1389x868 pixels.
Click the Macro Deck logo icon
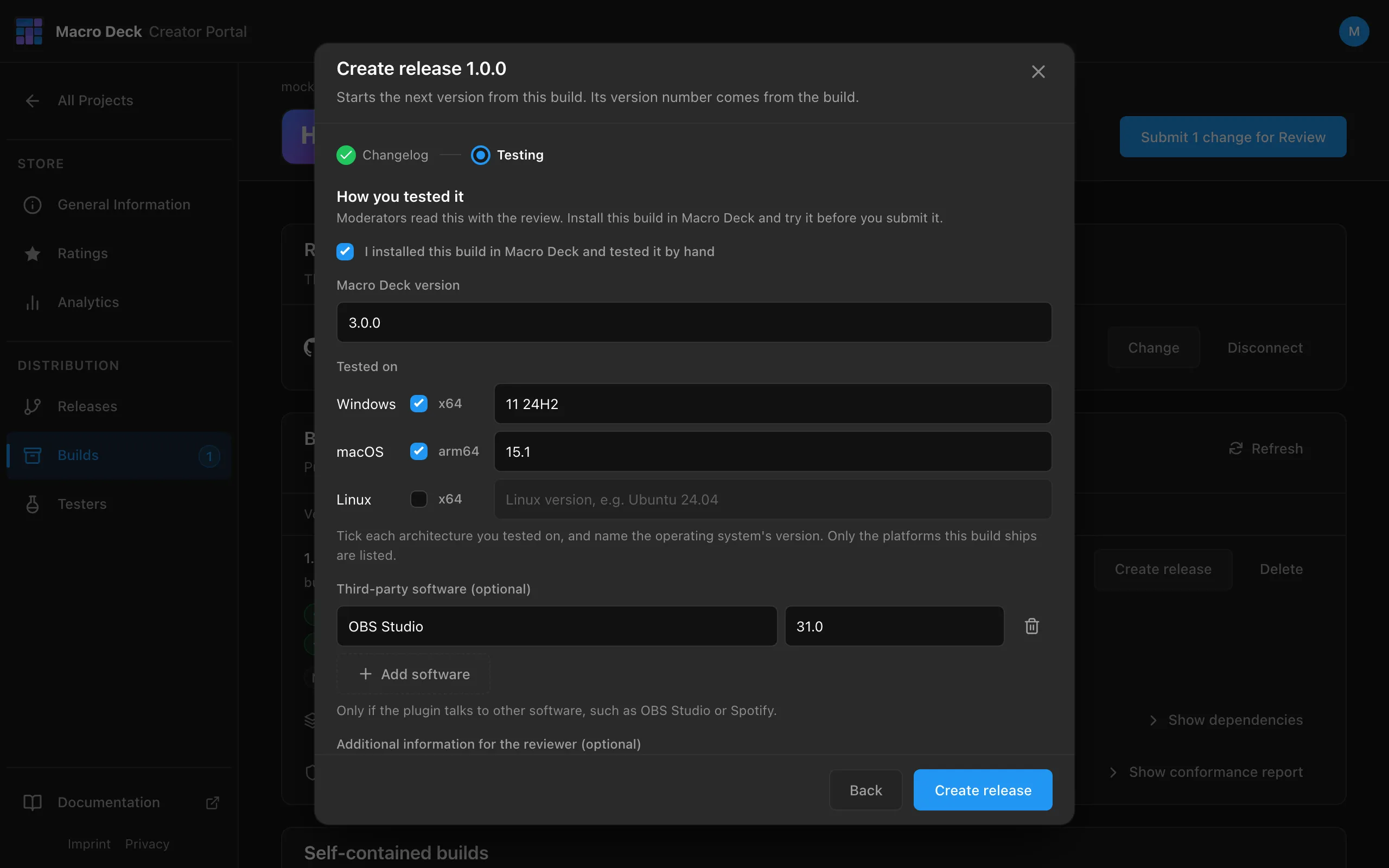[x=29, y=31]
